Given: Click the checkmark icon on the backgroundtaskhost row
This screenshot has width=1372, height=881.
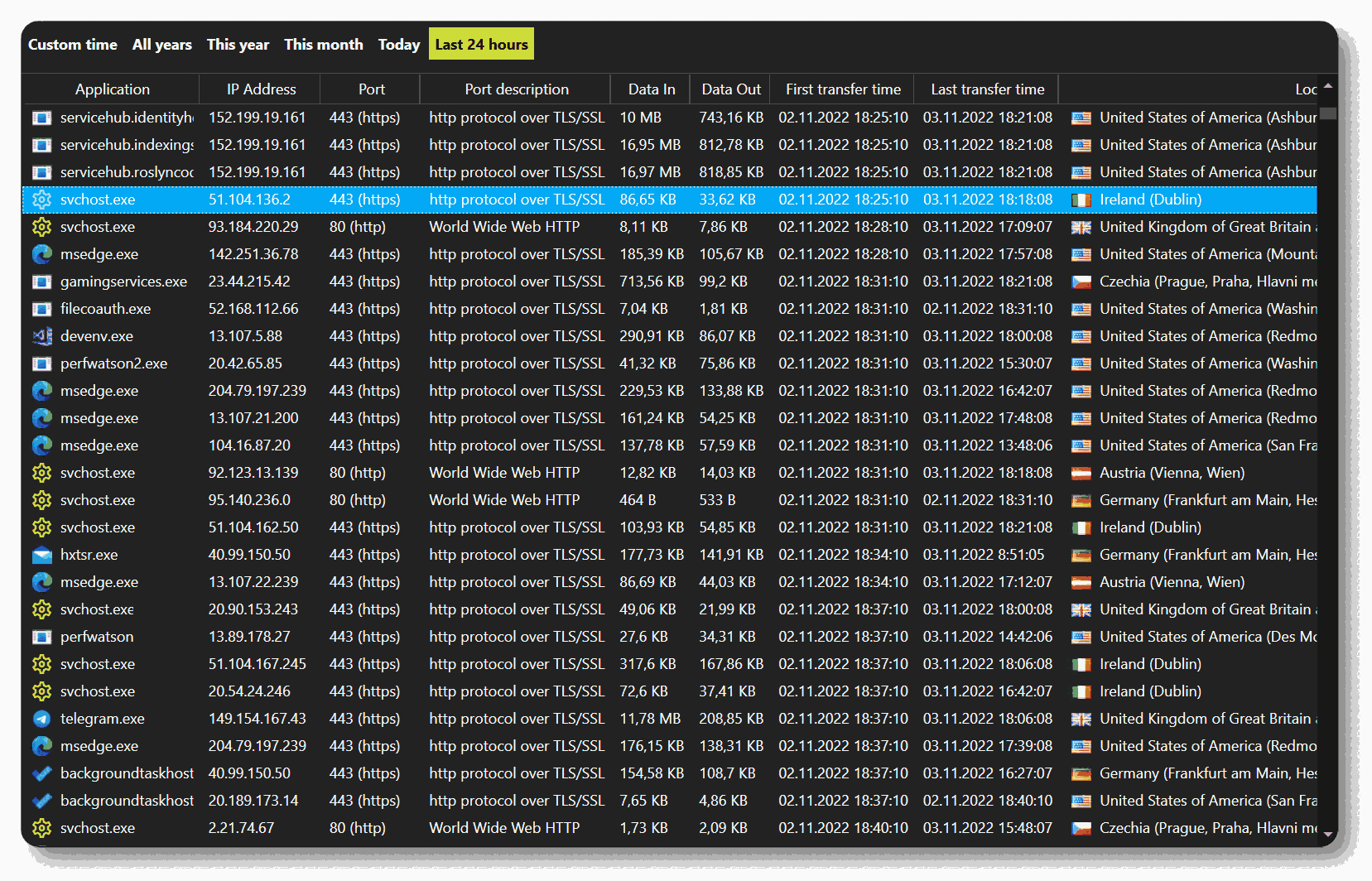Looking at the screenshot, I should (x=41, y=773).
